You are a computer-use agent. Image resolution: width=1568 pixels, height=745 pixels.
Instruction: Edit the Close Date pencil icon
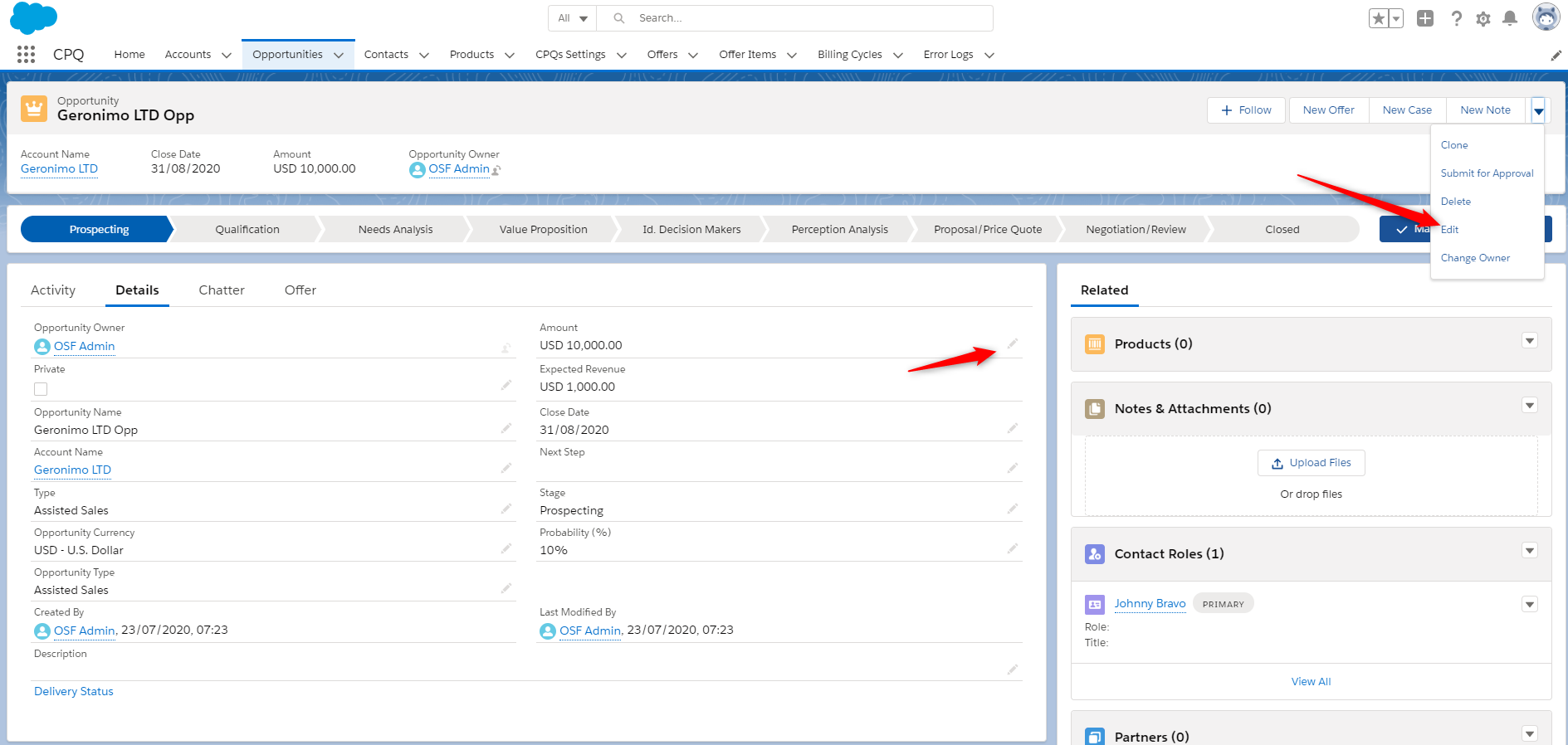pos(1013,428)
